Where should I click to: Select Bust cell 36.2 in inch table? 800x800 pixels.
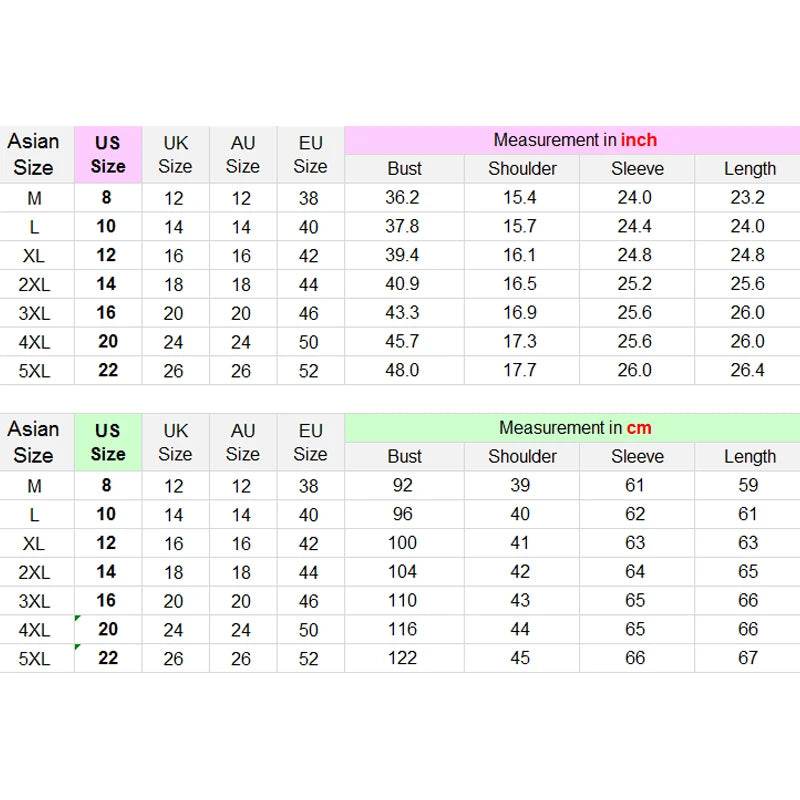coord(404,197)
